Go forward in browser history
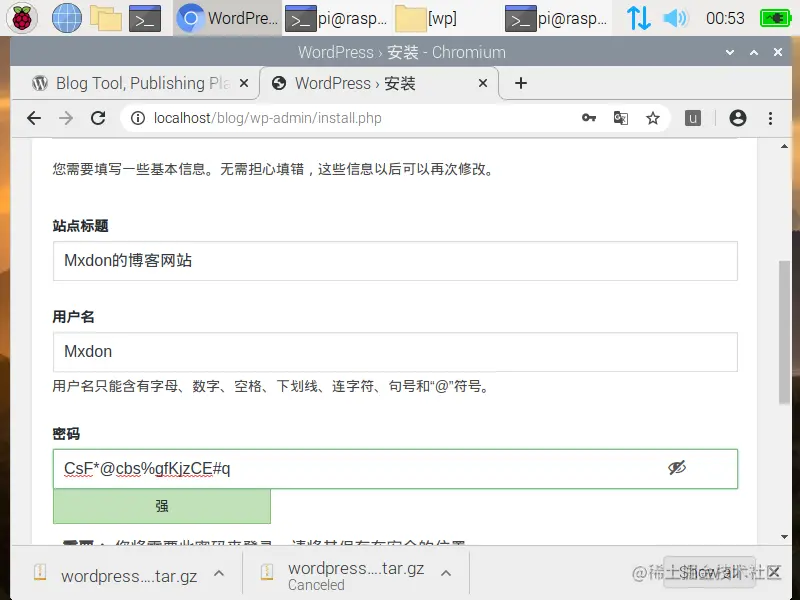 [66, 118]
